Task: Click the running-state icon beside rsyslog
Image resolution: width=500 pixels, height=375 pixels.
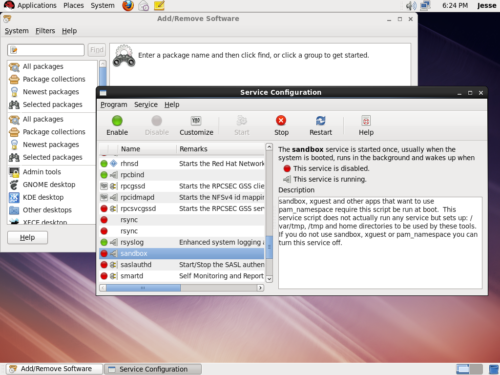Action: (114, 242)
